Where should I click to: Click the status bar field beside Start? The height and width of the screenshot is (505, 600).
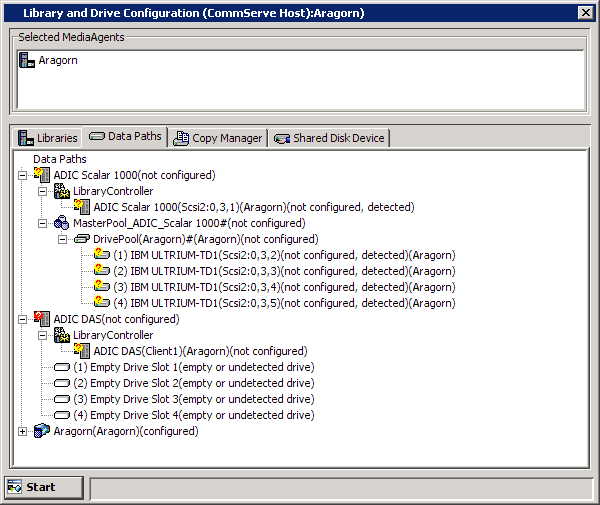pos(341,488)
